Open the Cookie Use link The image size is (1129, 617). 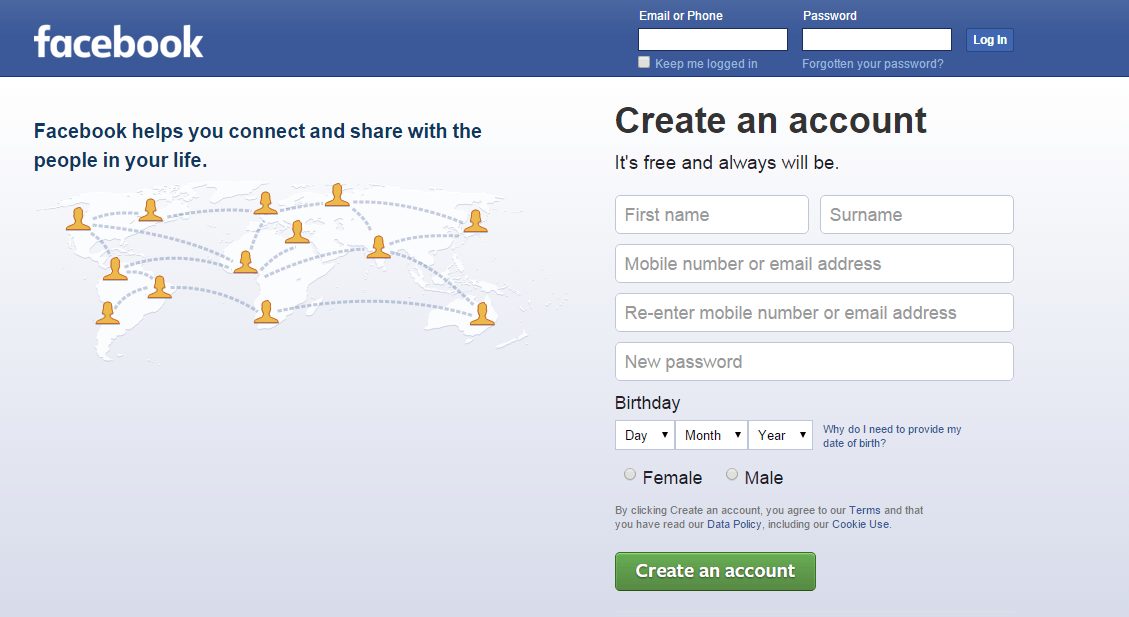pos(859,523)
